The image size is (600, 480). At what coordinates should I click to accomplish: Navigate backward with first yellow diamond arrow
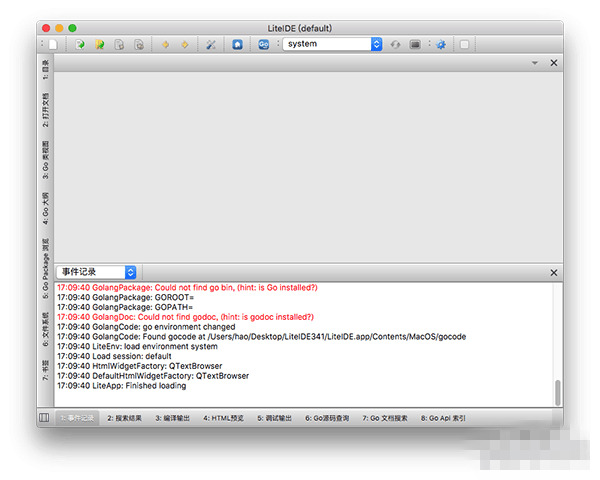tap(166, 45)
